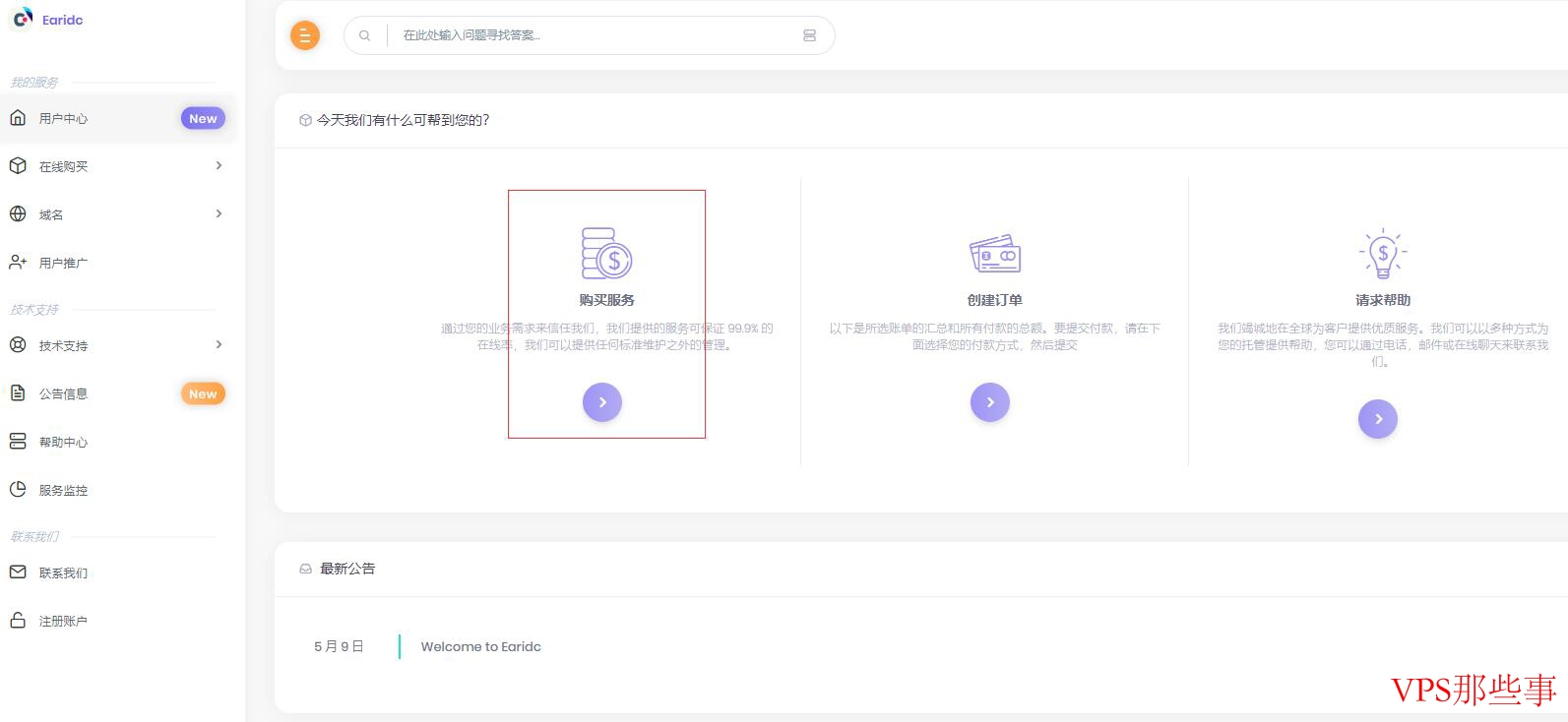Click the Earidc logo icon
This screenshot has height=722, width=1568.
coord(22,19)
